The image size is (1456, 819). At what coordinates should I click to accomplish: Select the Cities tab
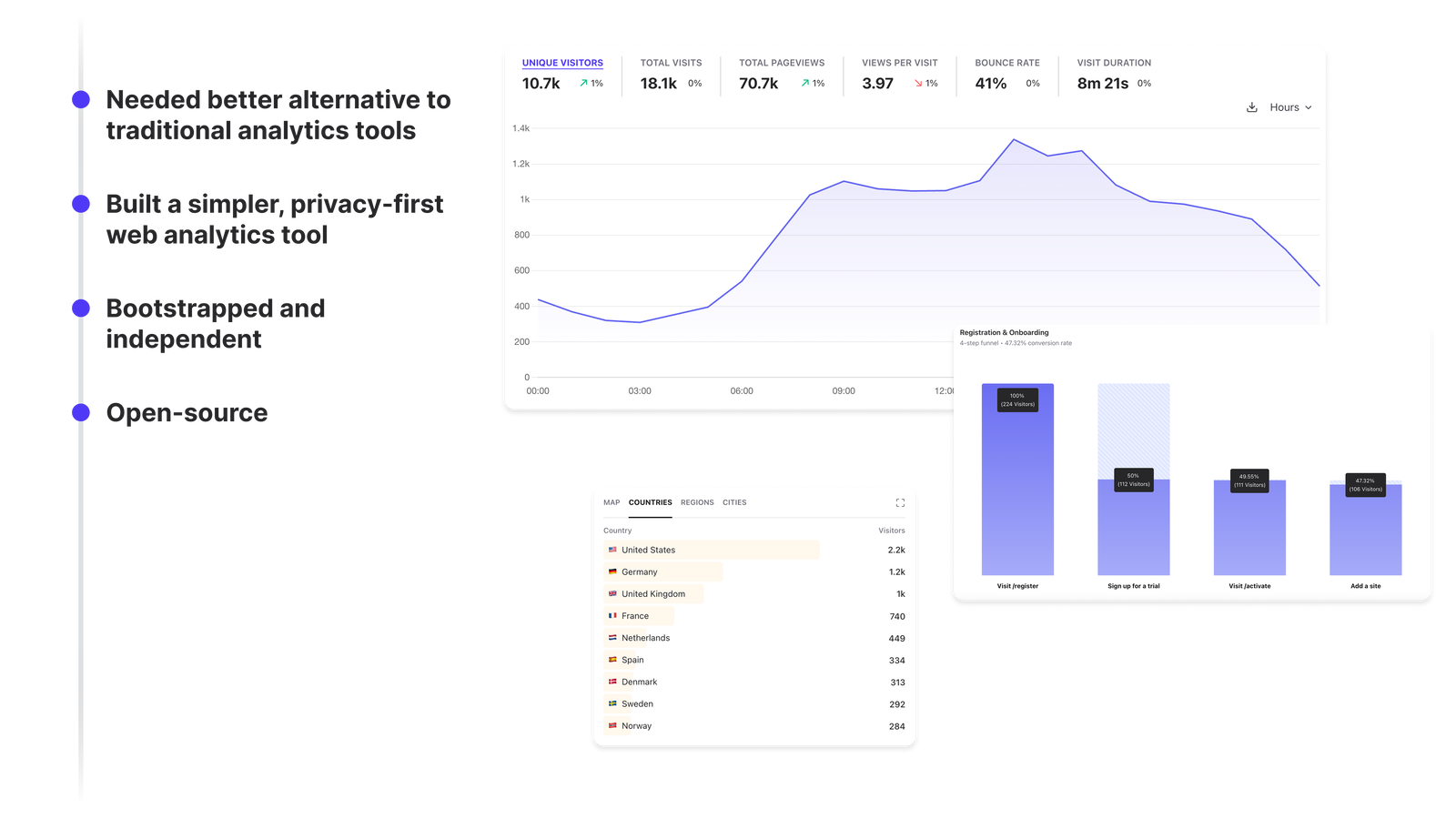pyautogui.click(x=734, y=502)
